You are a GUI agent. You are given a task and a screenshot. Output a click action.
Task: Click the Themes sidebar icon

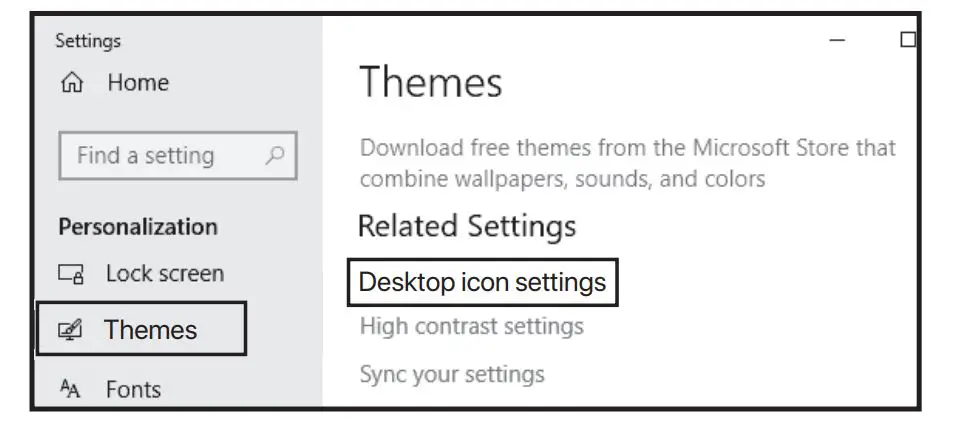[x=70, y=330]
